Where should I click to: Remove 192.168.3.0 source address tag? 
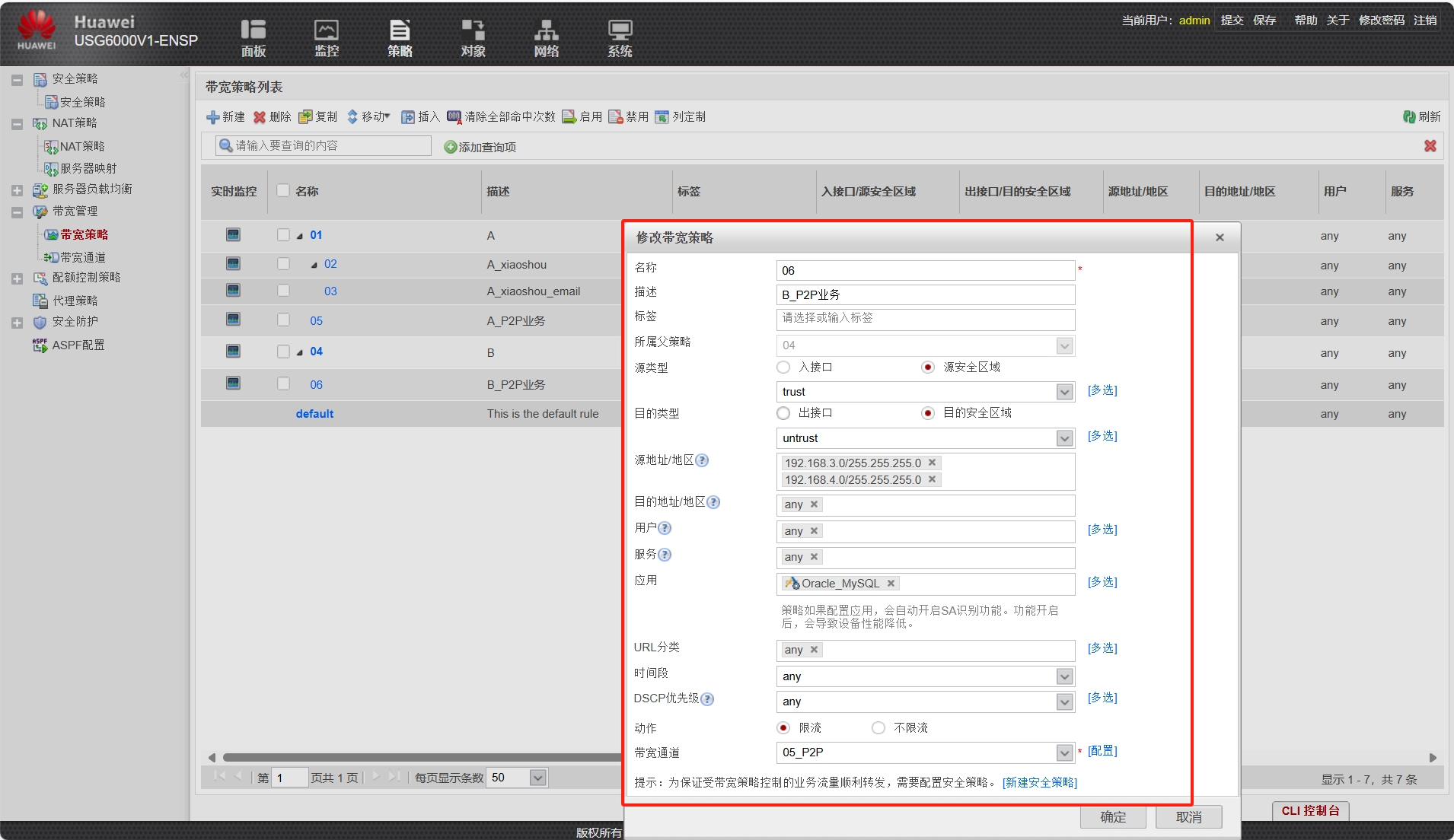932,463
